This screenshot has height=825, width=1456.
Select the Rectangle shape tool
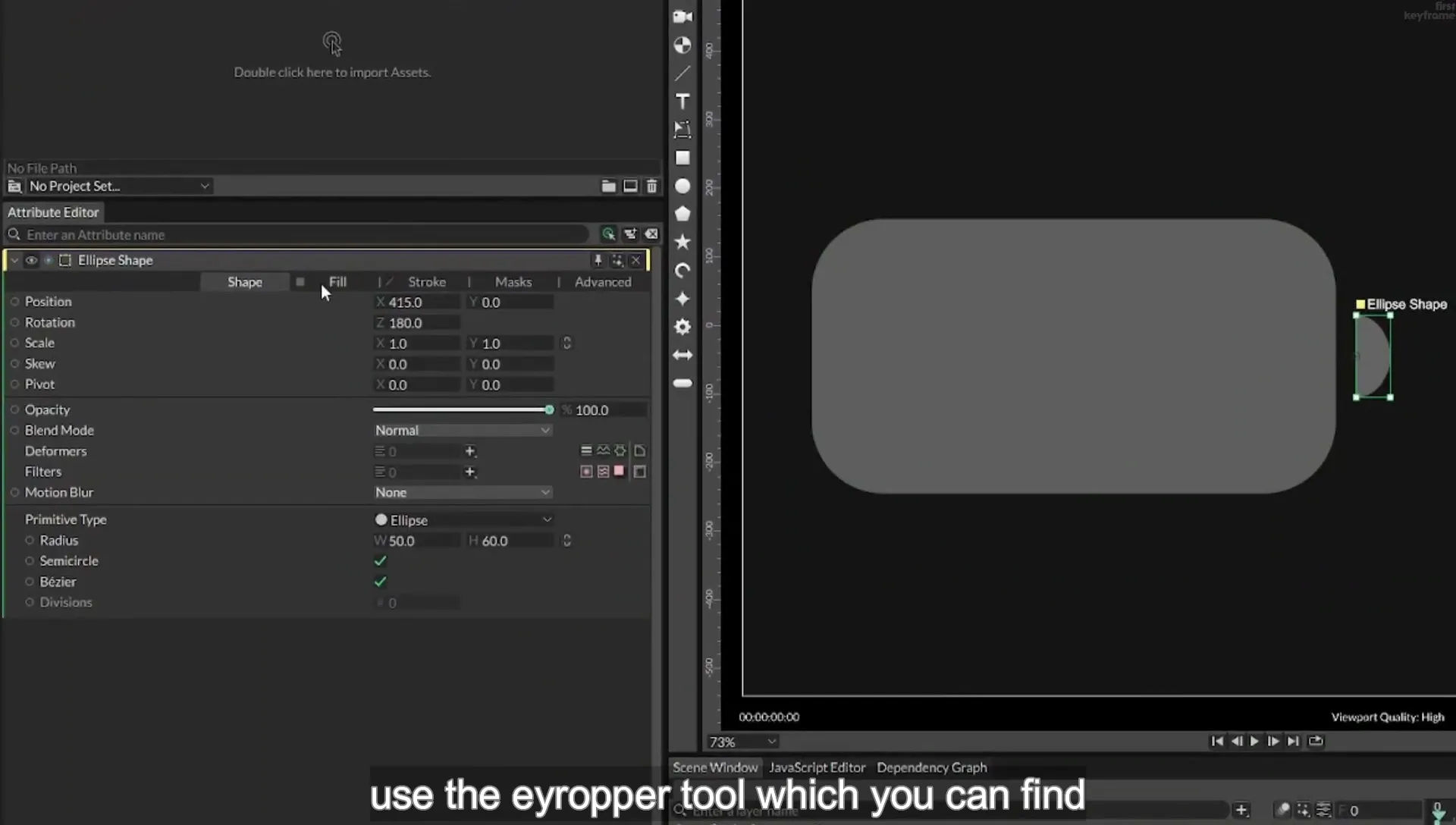(682, 158)
